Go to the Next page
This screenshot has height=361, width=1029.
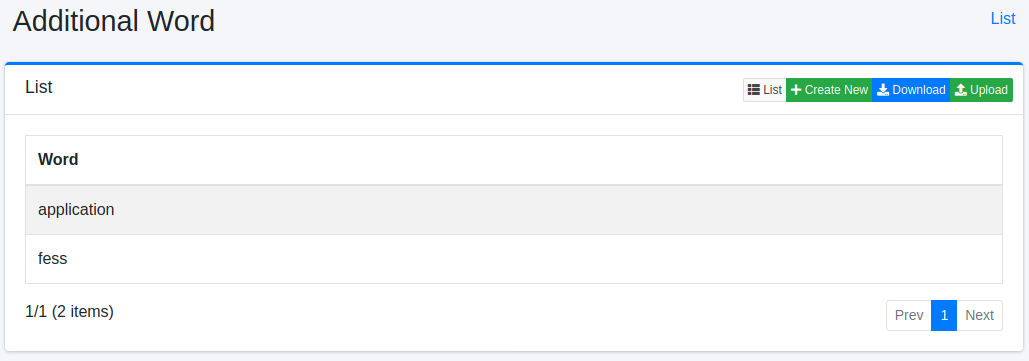tap(979, 316)
